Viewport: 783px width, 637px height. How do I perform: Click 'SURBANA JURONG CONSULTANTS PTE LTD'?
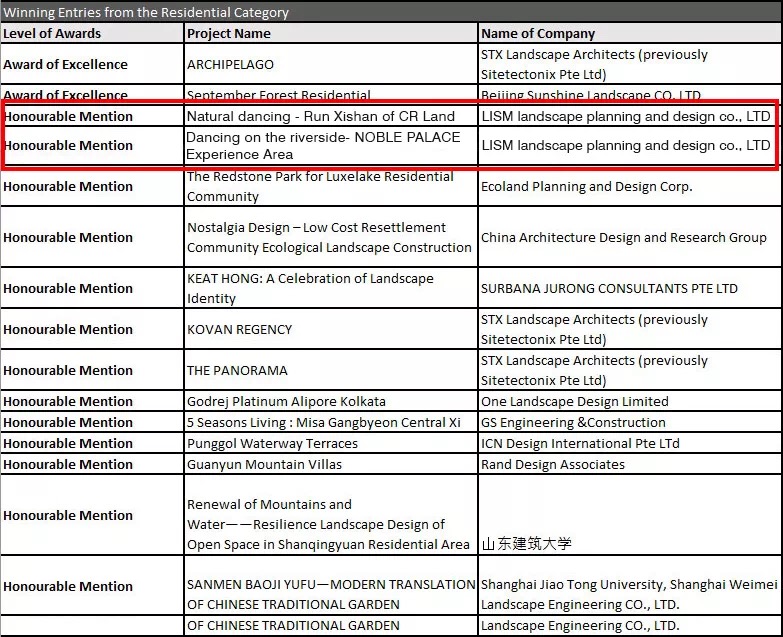coord(609,289)
